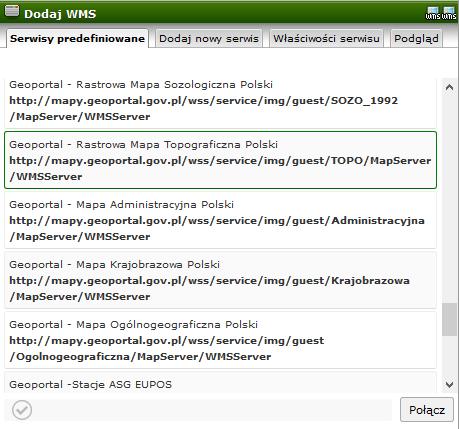Select Geoportal - Rastrowa Mapa Sozologiczna Polski
The image size is (459, 429).
click(x=220, y=103)
